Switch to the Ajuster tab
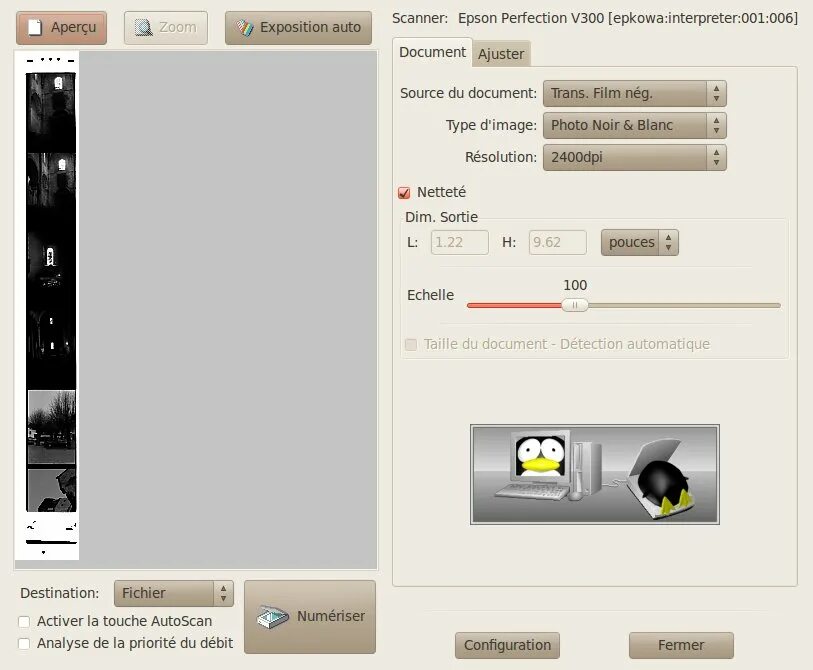The image size is (813, 670). click(501, 54)
